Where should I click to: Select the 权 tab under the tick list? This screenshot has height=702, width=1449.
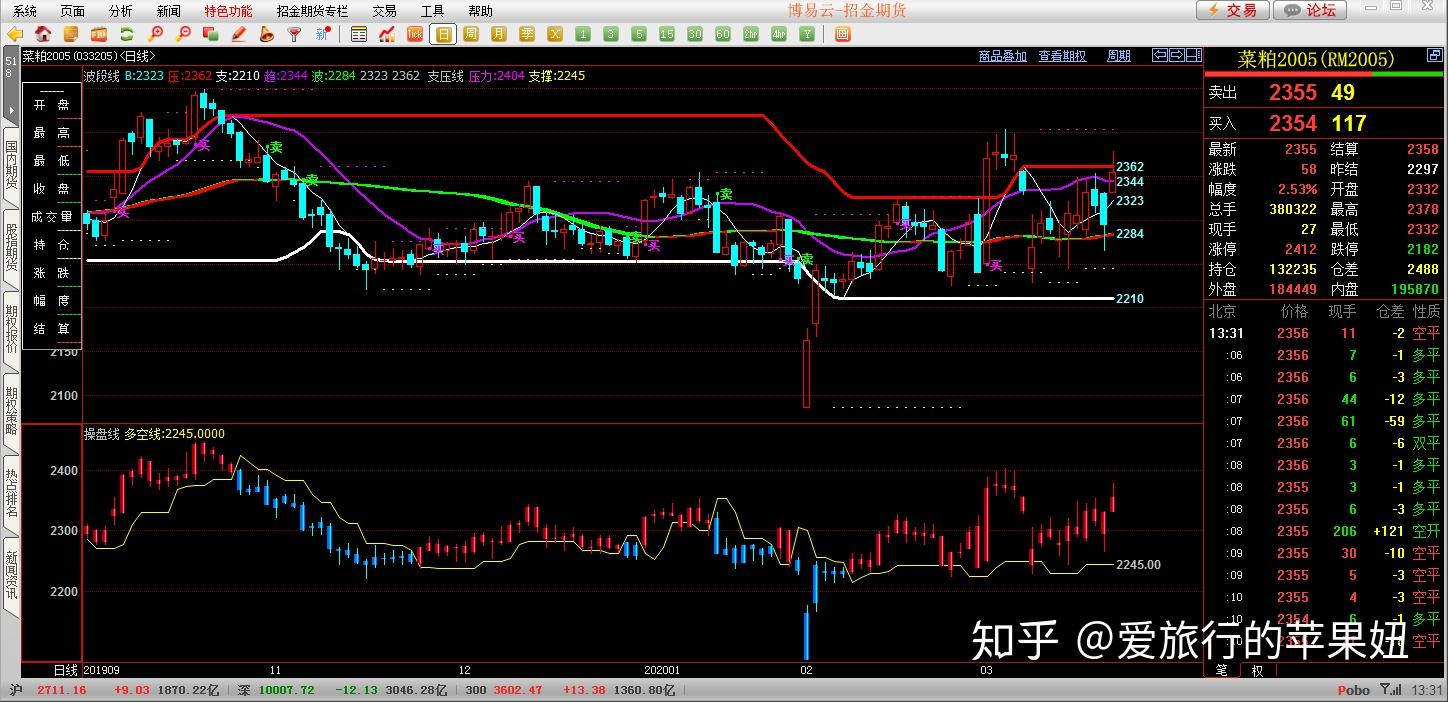(1257, 670)
